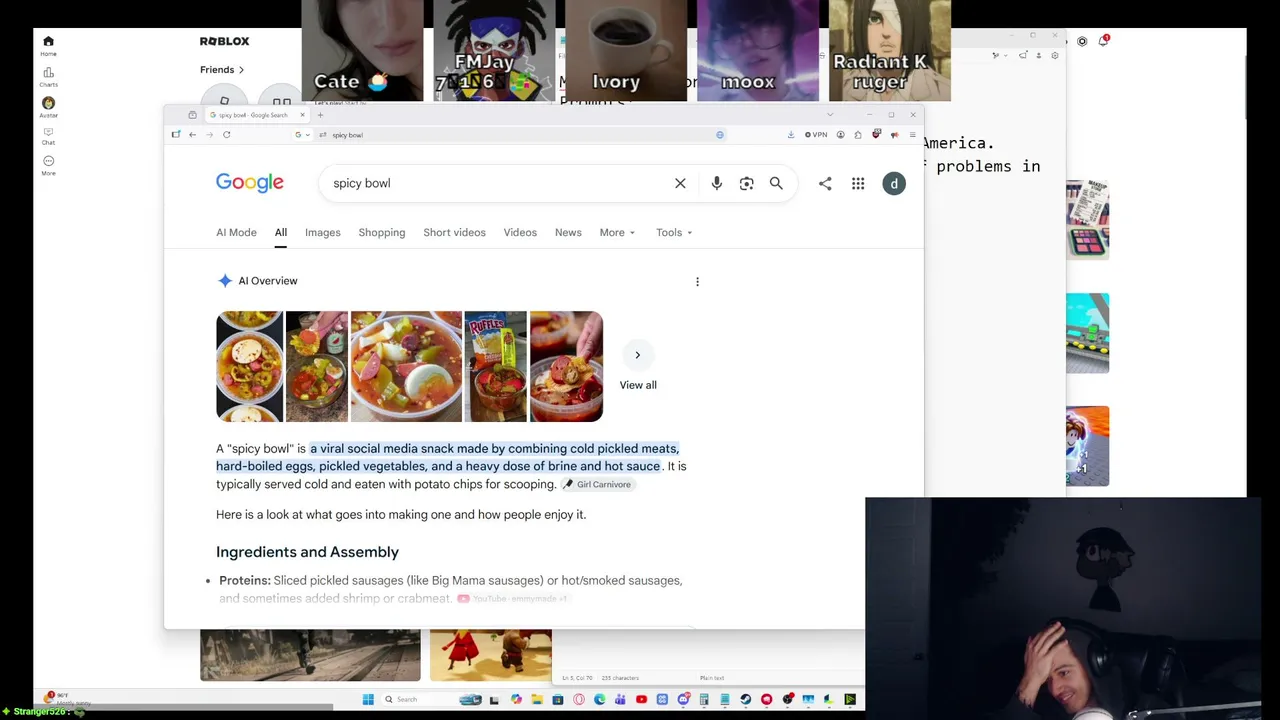The width and height of the screenshot is (1280, 720).
Task: Open the Ruffles chips image thumbnail
Action: [x=495, y=367]
